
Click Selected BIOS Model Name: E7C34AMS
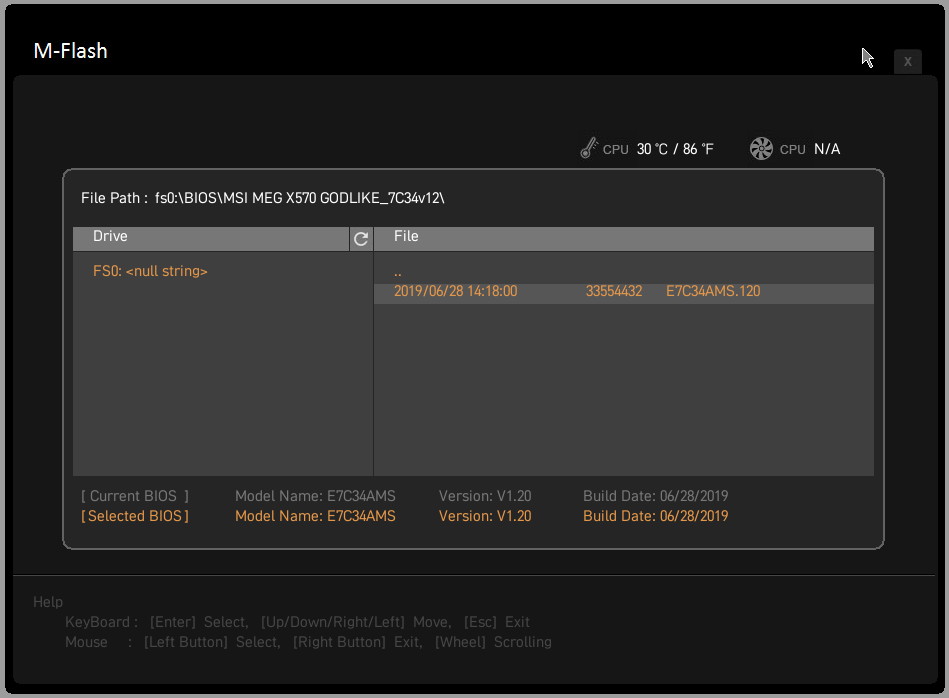pyautogui.click(x=315, y=516)
